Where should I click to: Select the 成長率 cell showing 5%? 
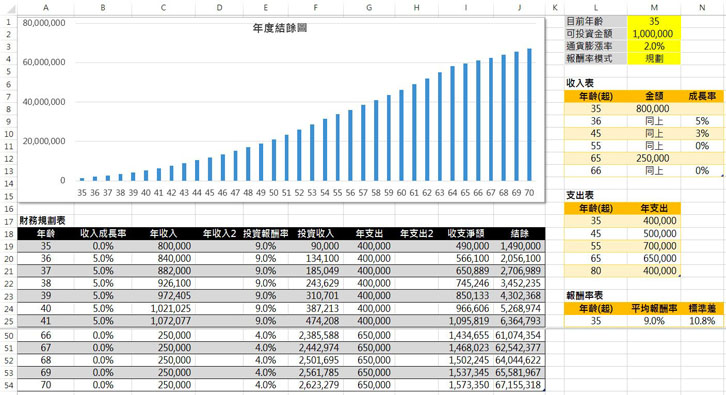point(702,121)
